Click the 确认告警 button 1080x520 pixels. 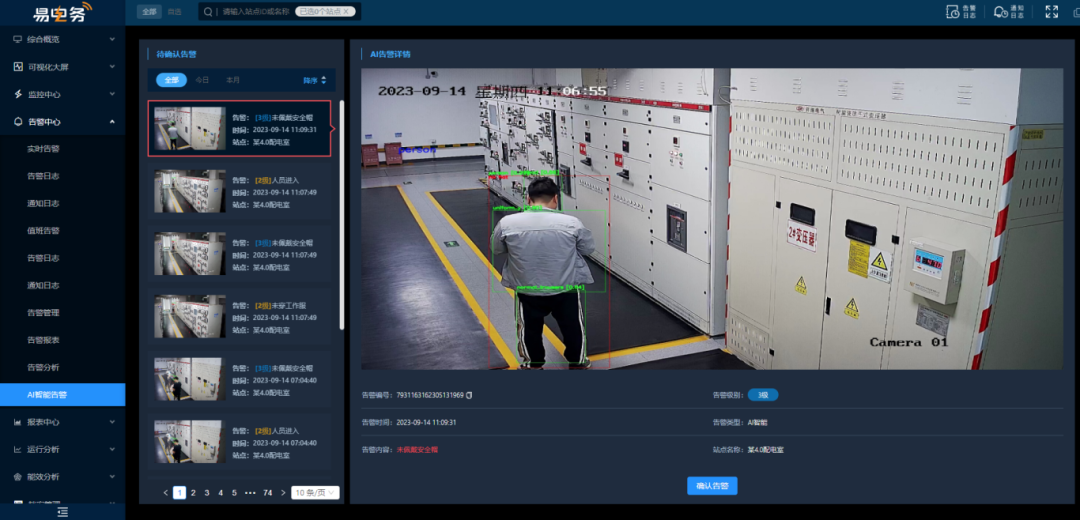pos(712,486)
